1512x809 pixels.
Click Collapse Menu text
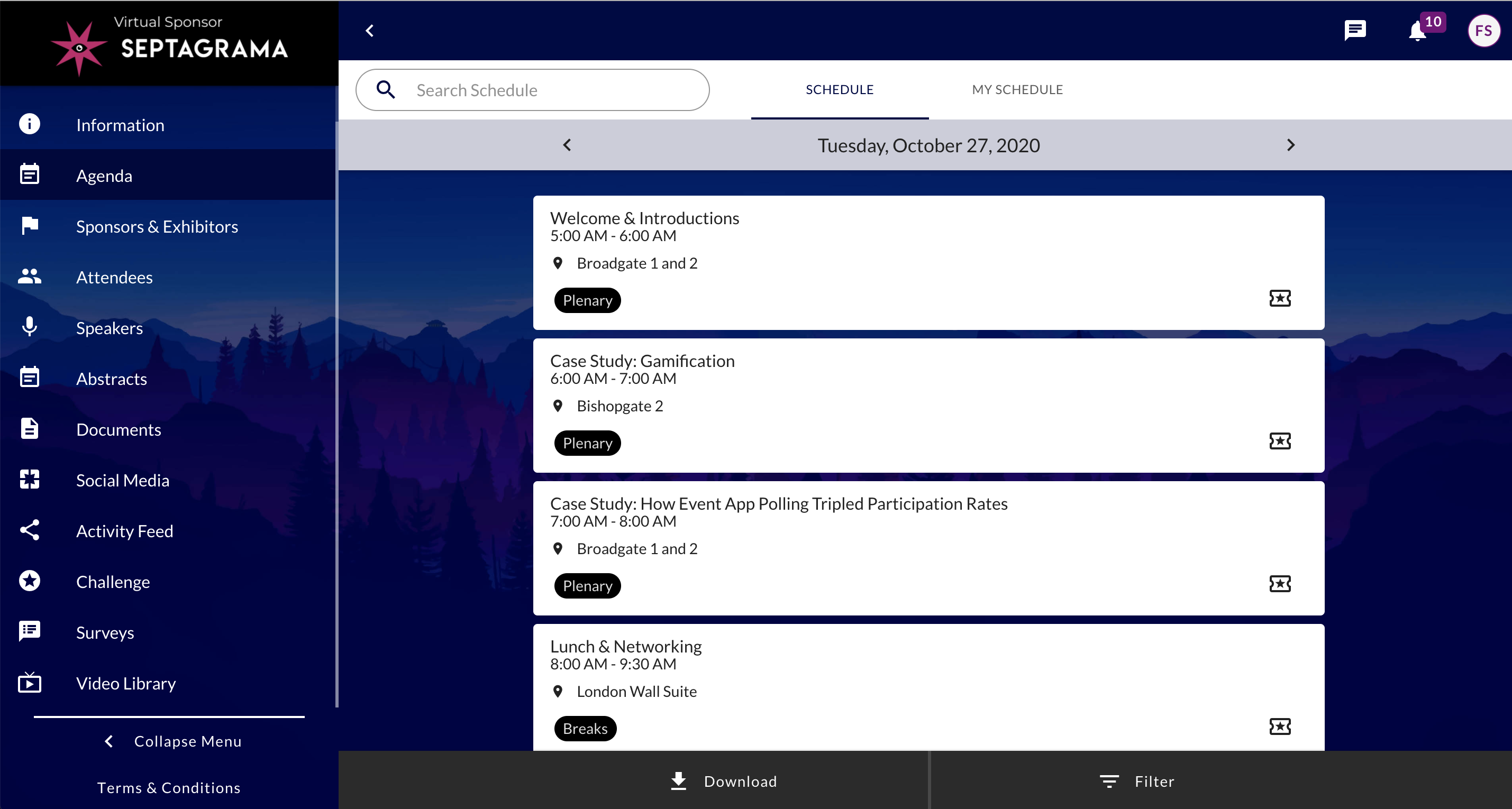[x=188, y=741]
